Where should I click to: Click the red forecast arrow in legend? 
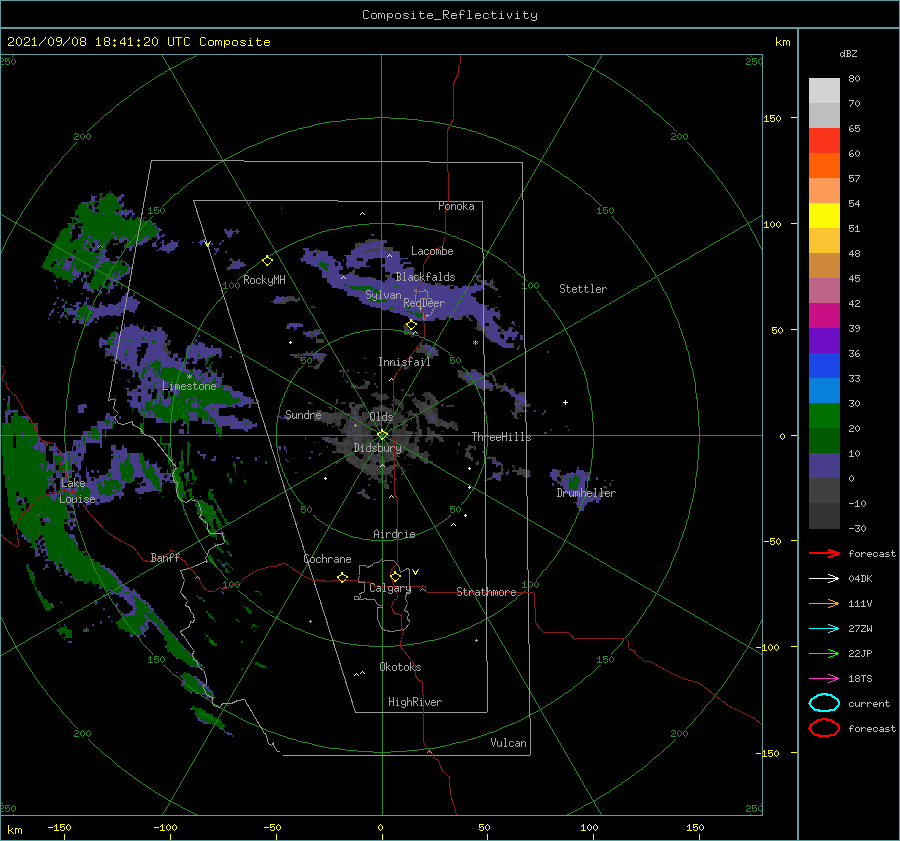pos(824,553)
